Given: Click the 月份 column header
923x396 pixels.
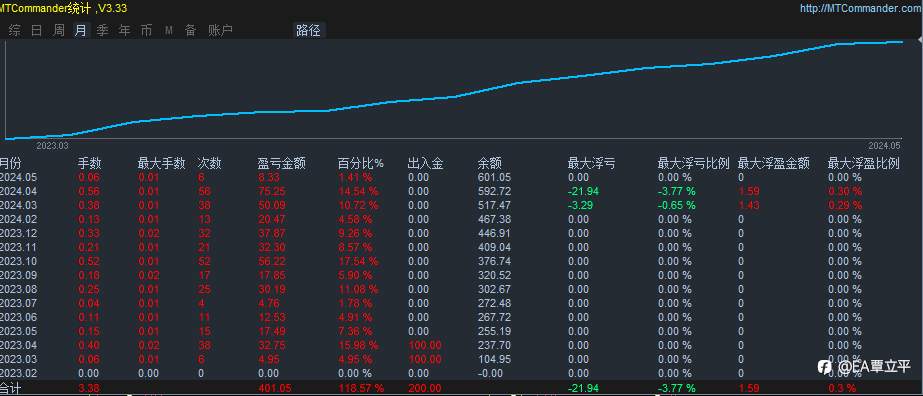Looking at the screenshot, I should pyautogui.click(x=10, y=164).
